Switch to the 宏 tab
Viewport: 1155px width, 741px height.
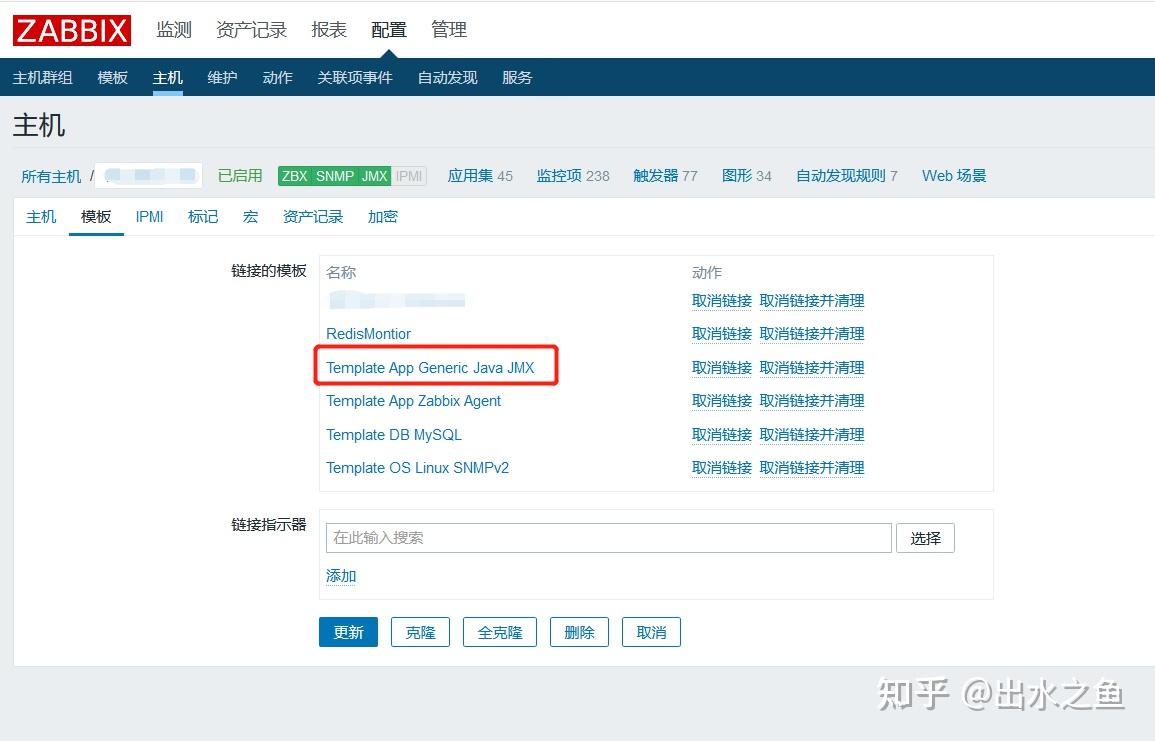pos(250,216)
